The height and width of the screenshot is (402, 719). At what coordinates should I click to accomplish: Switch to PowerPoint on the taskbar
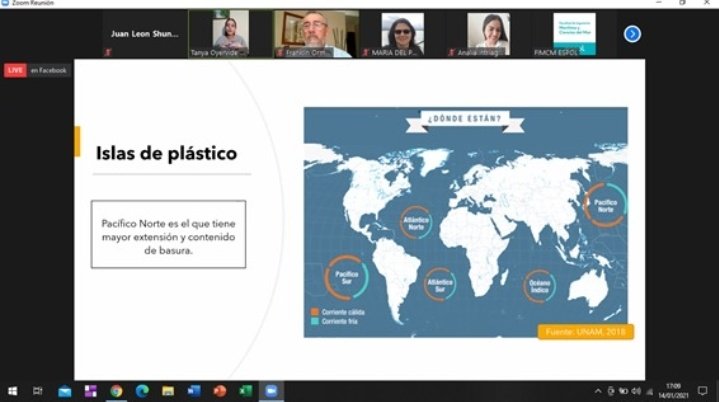click(220, 391)
